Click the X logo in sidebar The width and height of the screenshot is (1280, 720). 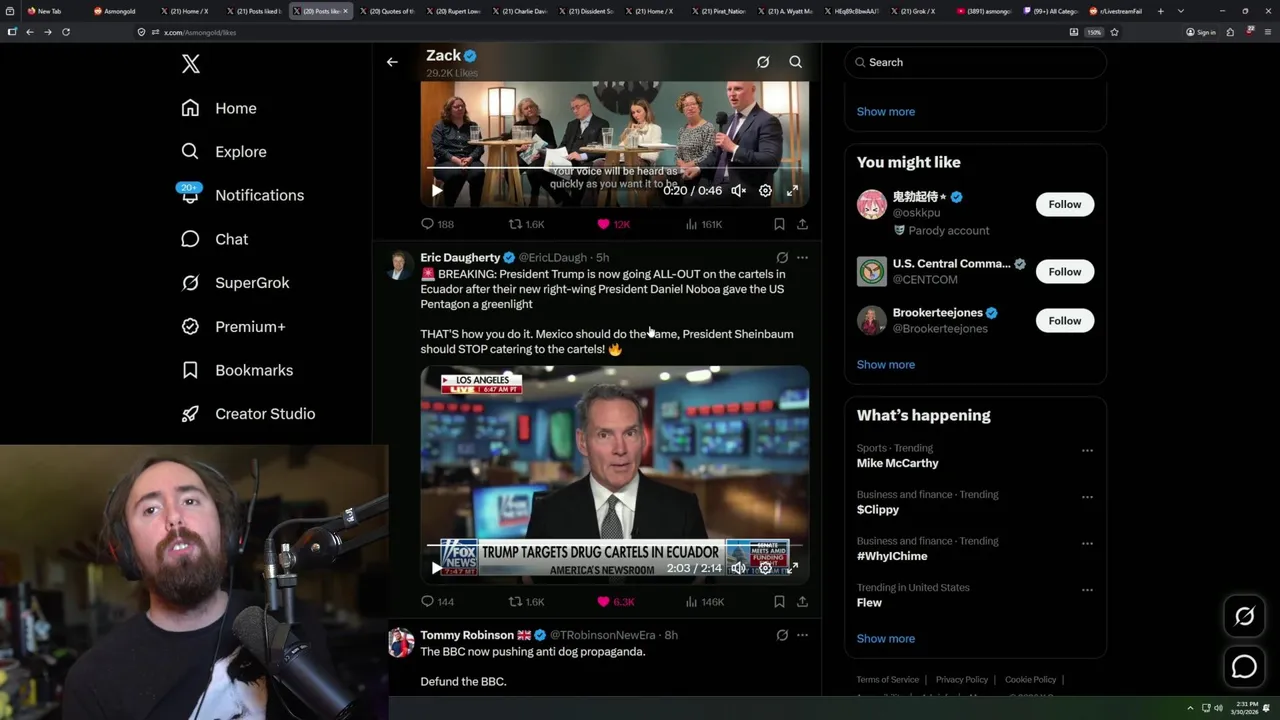191,64
